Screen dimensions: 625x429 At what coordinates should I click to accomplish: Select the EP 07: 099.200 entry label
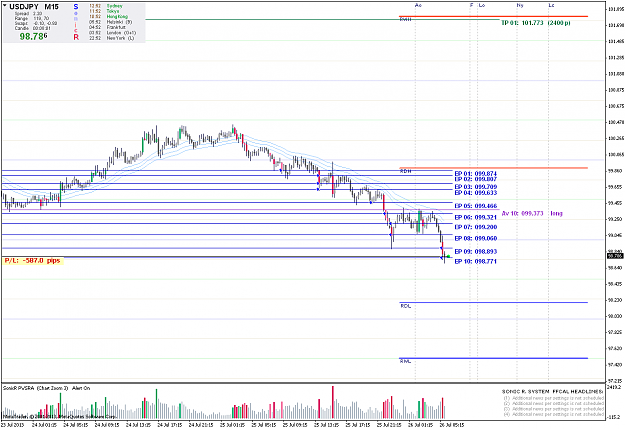point(476,227)
